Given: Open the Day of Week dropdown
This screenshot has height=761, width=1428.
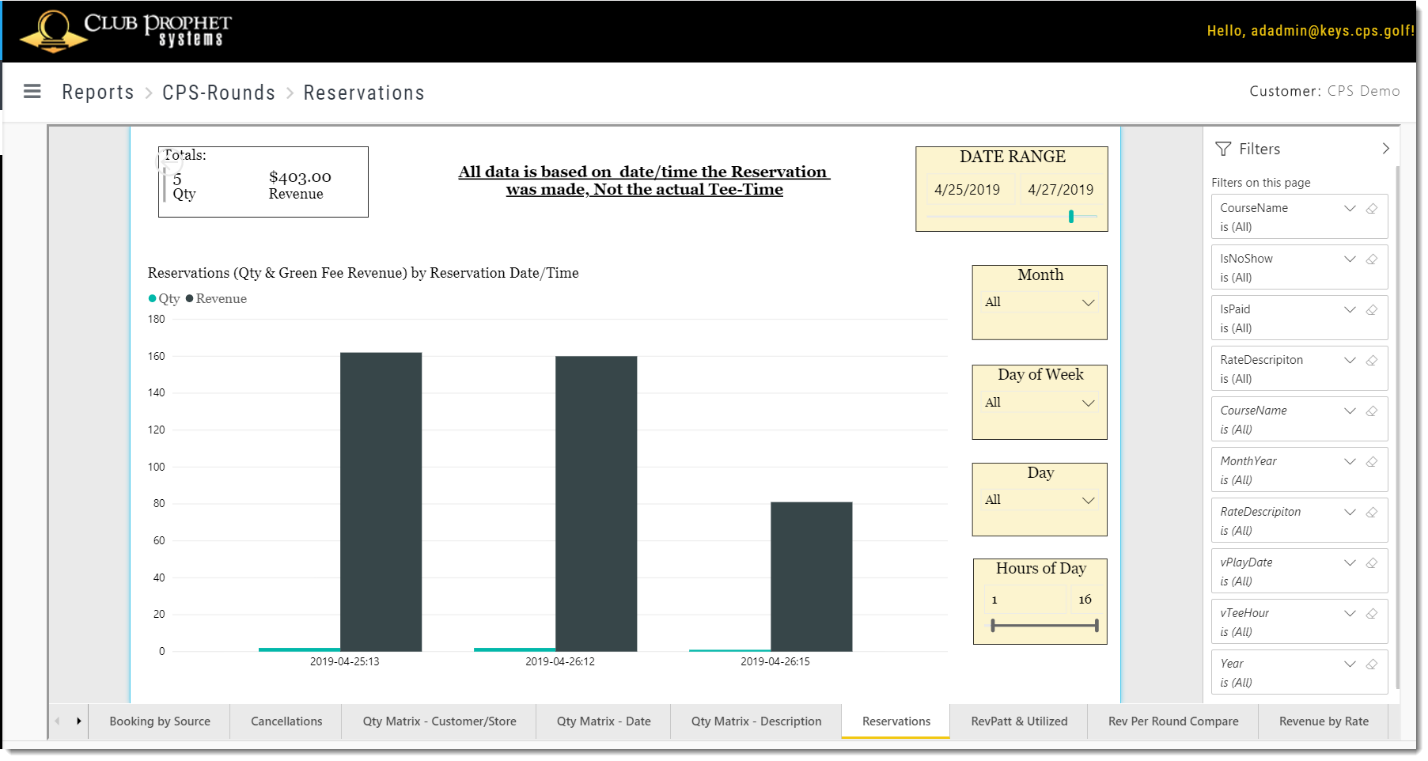Looking at the screenshot, I should pos(1040,403).
